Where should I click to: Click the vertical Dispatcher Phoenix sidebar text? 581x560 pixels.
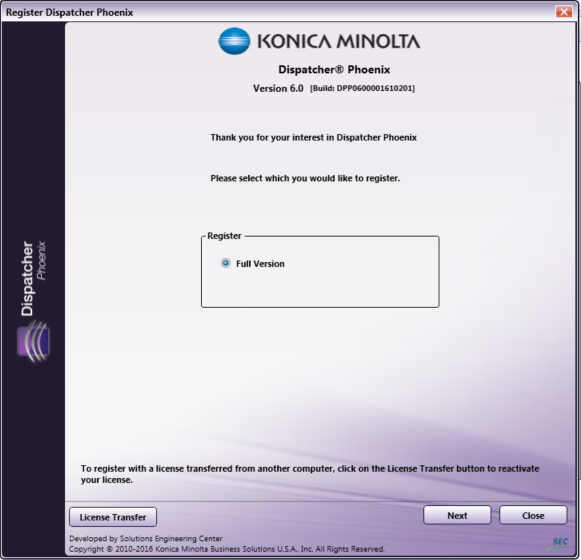point(33,278)
